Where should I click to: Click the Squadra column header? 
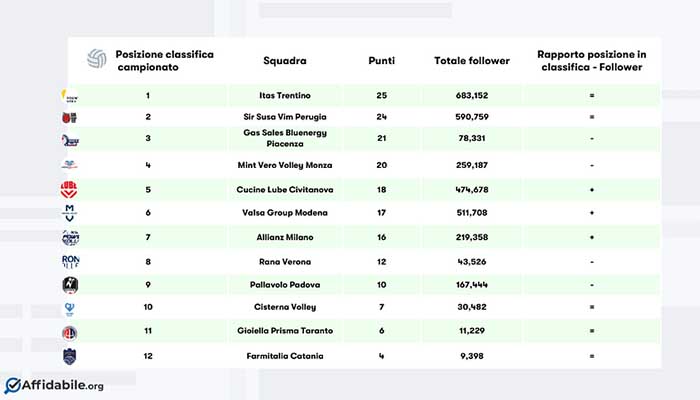tap(285, 61)
